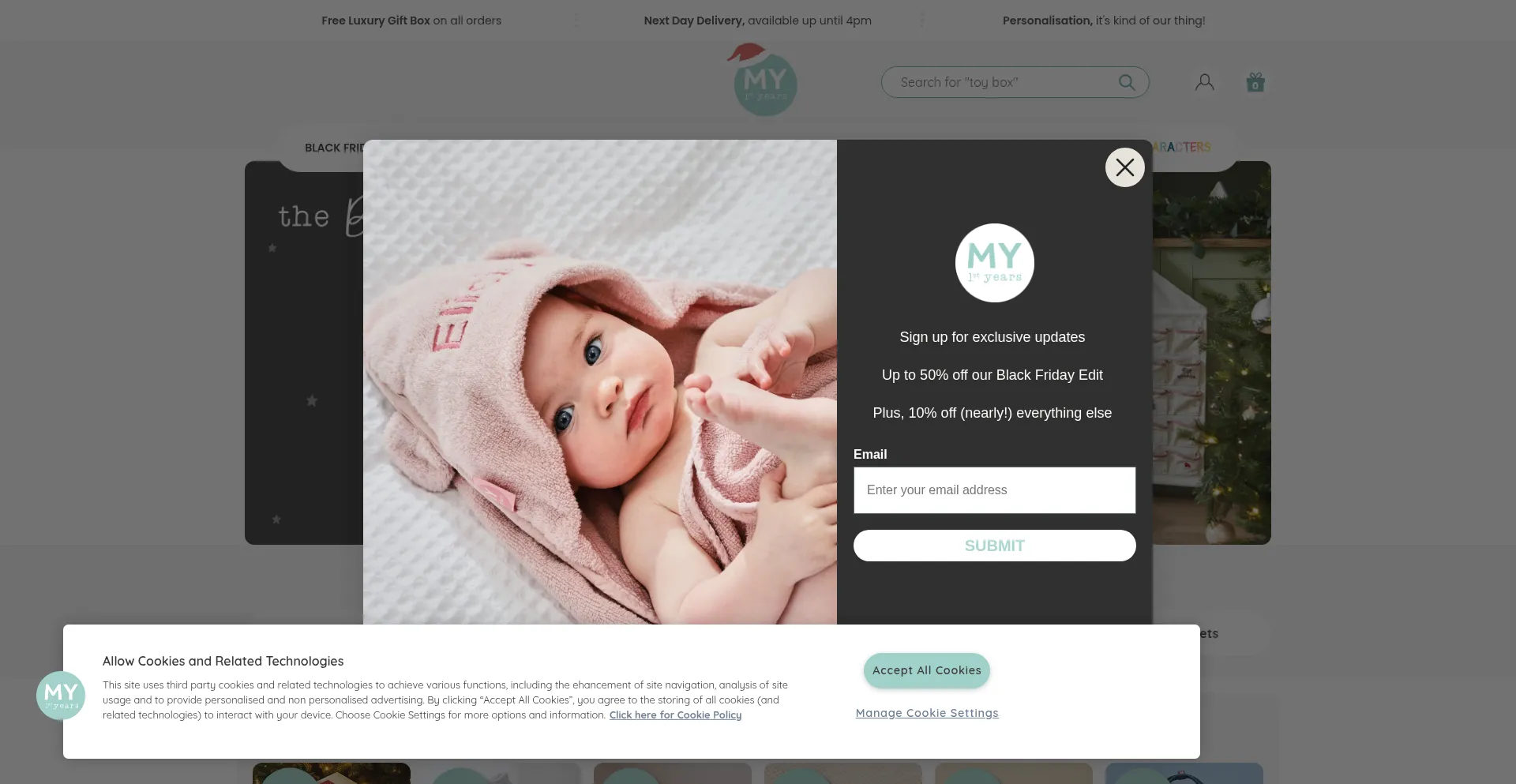1516x784 pixels.
Task: Open the gift basket cart icon
Action: [1255, 82]
